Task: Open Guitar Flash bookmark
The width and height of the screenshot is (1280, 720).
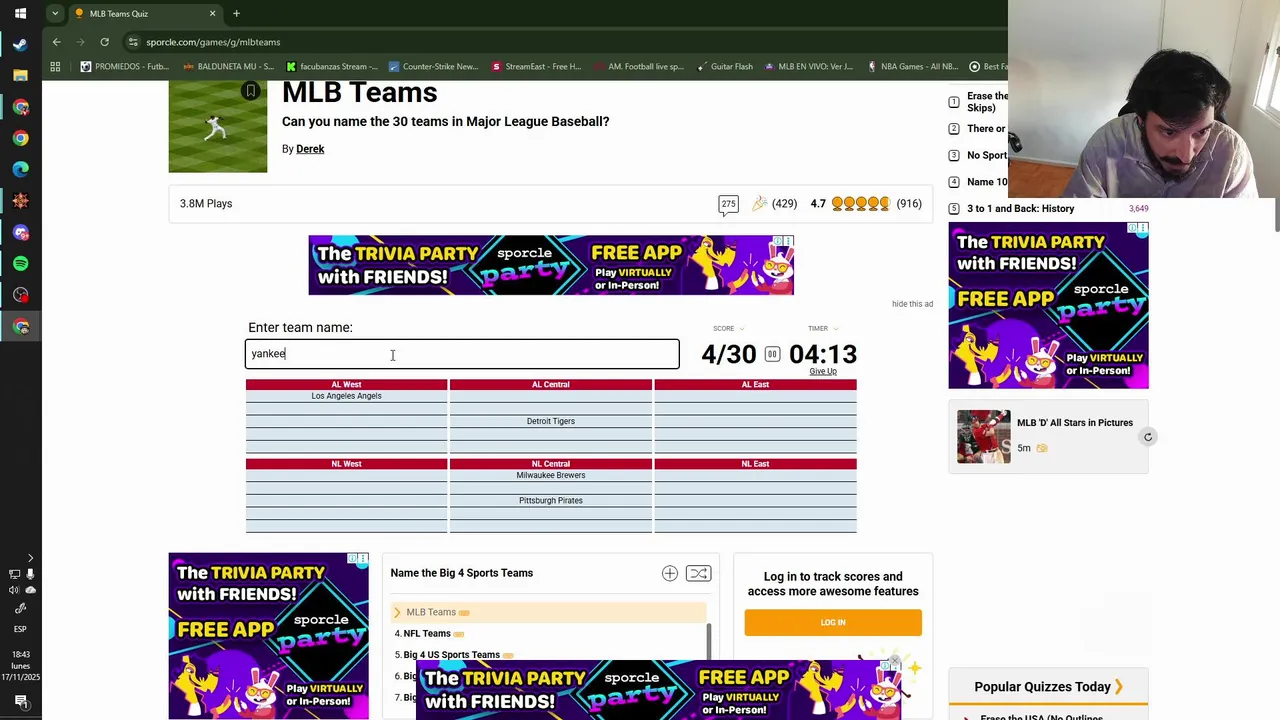Action: point(723,67)
